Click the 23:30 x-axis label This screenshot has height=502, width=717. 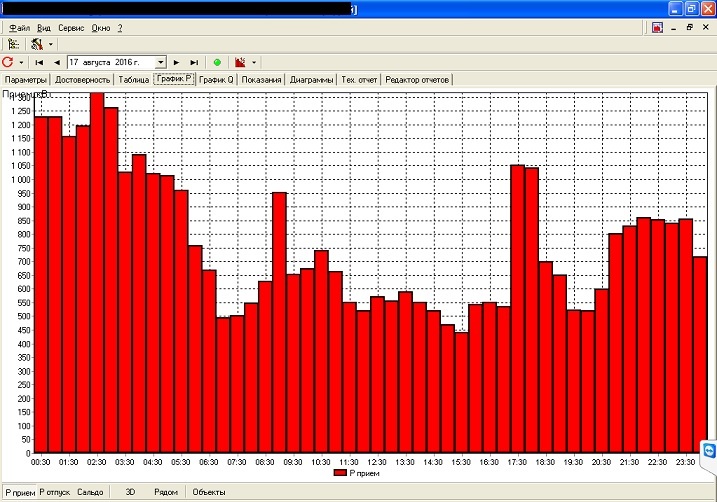pos(685,462)
